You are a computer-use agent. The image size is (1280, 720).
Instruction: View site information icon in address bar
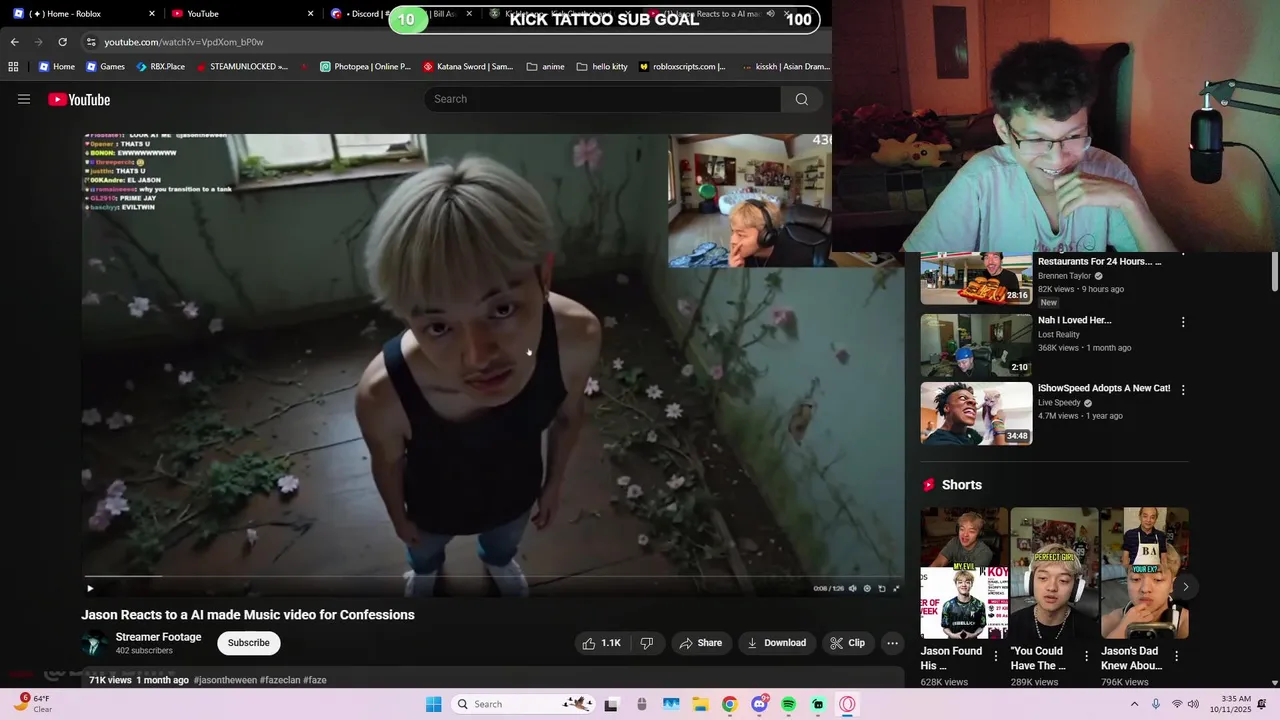(x=91, y=42)
